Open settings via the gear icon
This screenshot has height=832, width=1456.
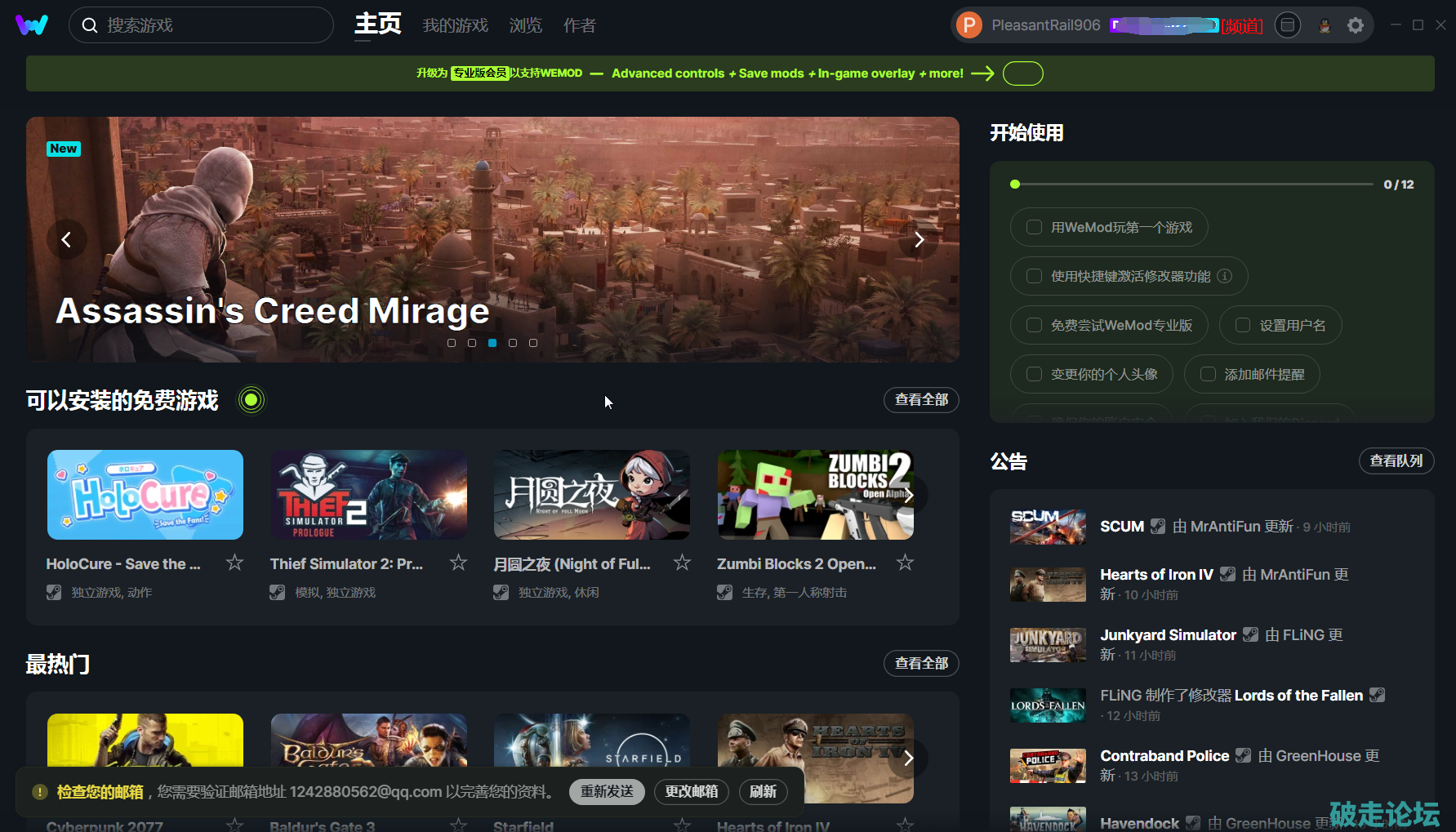click(1356, 25)
